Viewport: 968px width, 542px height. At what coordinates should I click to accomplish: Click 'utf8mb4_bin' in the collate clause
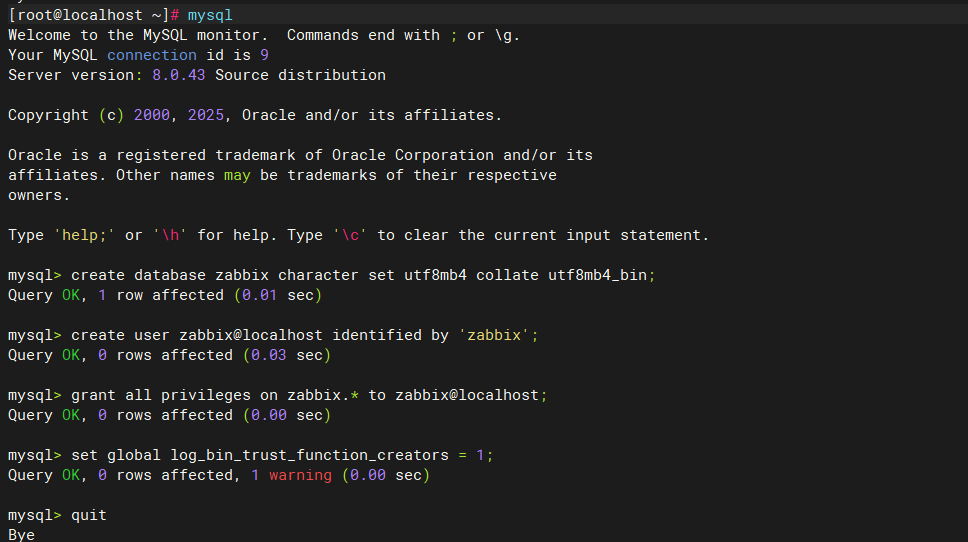[x=598, y=275]
